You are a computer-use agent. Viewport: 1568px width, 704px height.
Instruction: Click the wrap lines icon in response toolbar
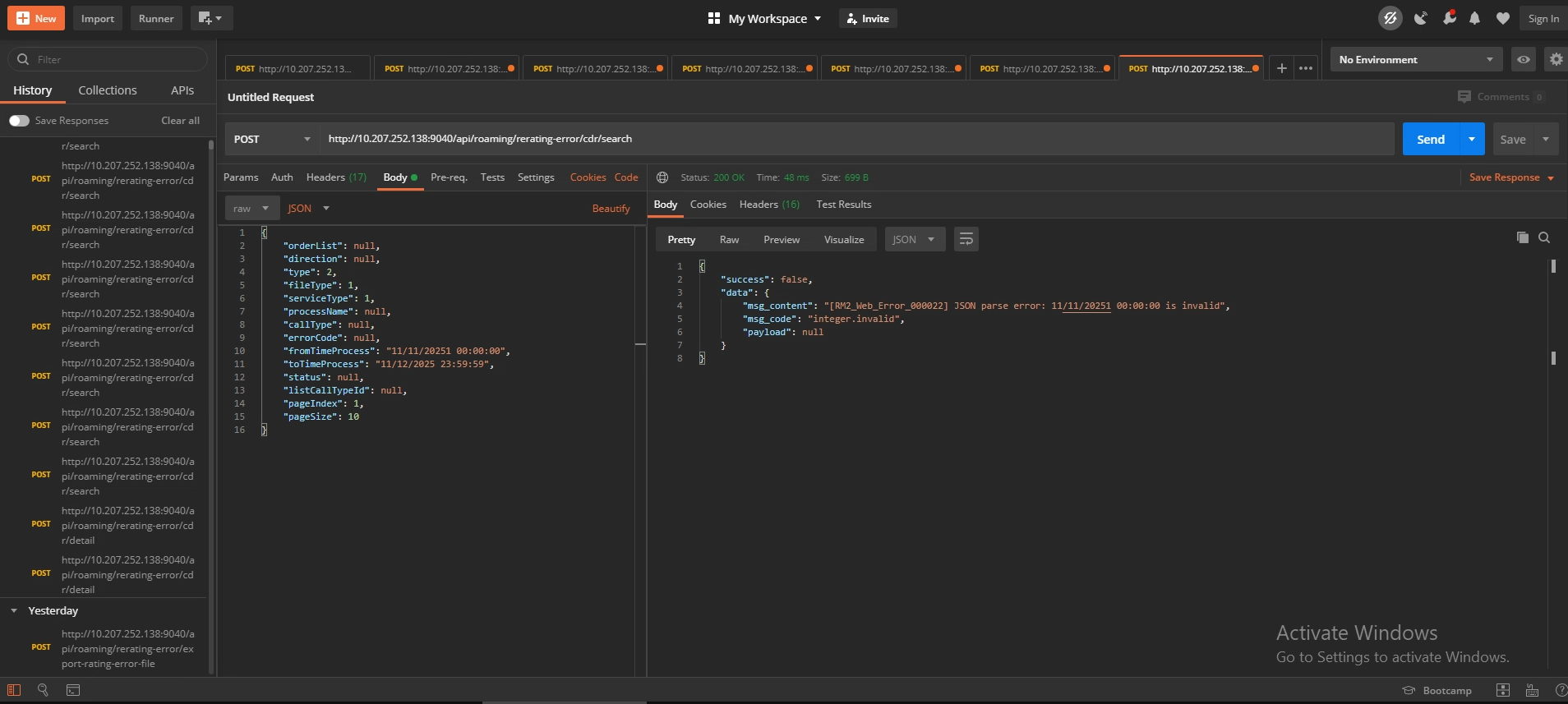[966, 239]
